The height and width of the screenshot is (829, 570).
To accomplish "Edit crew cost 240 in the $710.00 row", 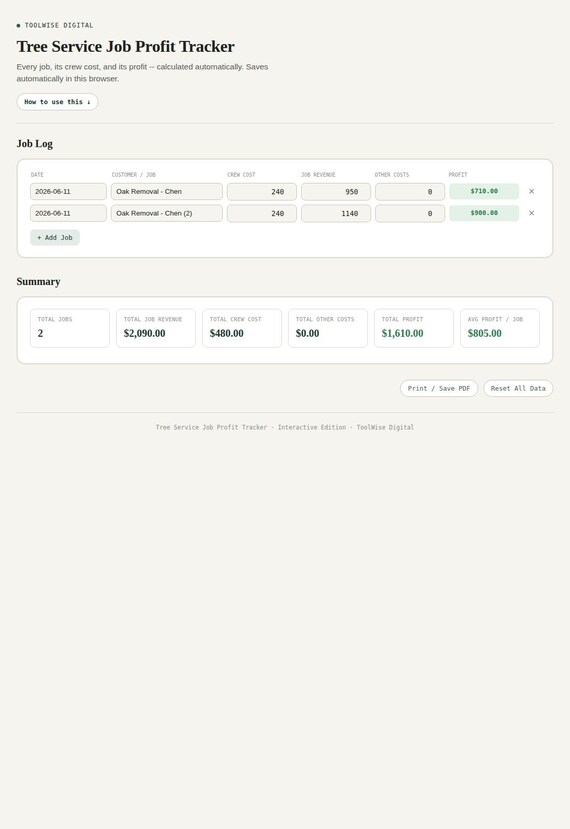I will tap(262, 192).
